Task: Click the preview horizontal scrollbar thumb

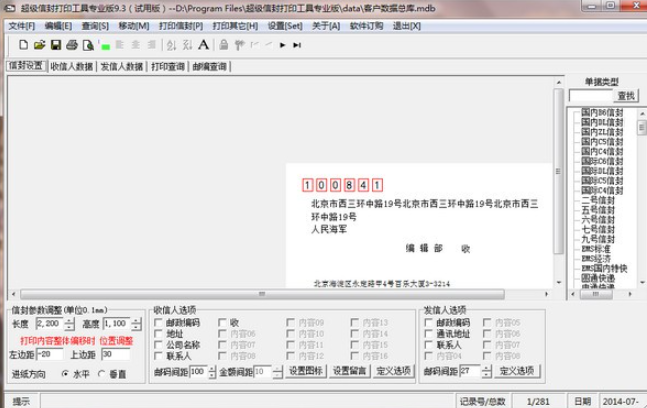Action: (x=262, y=294)
